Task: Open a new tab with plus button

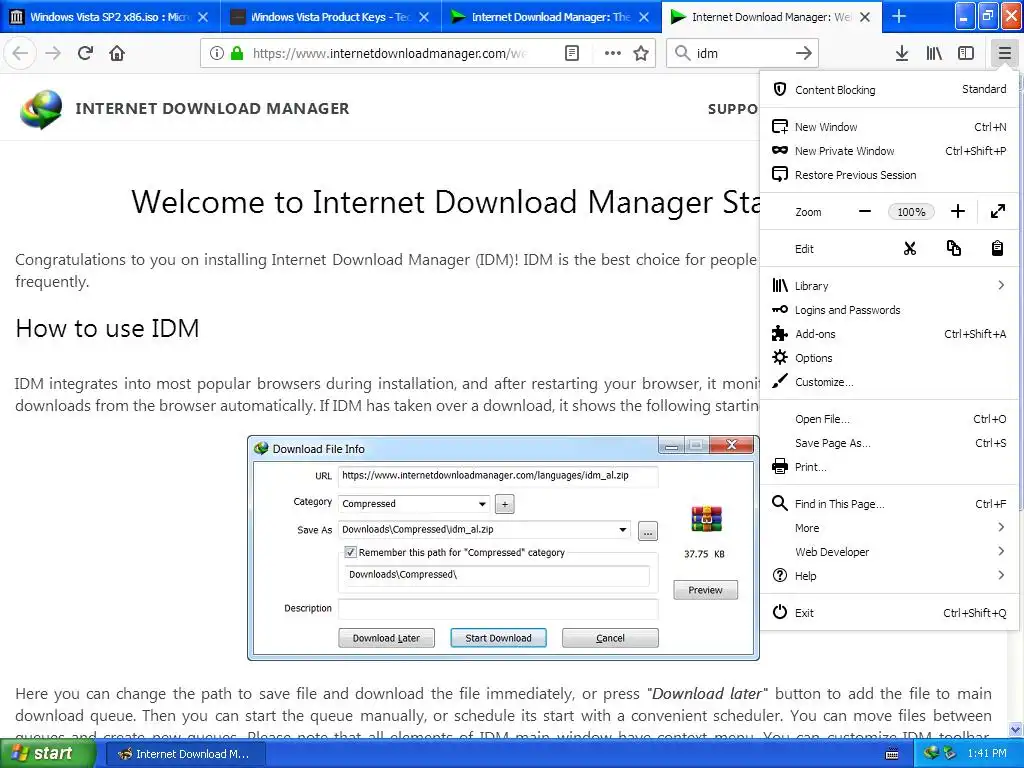Action: 899,17
